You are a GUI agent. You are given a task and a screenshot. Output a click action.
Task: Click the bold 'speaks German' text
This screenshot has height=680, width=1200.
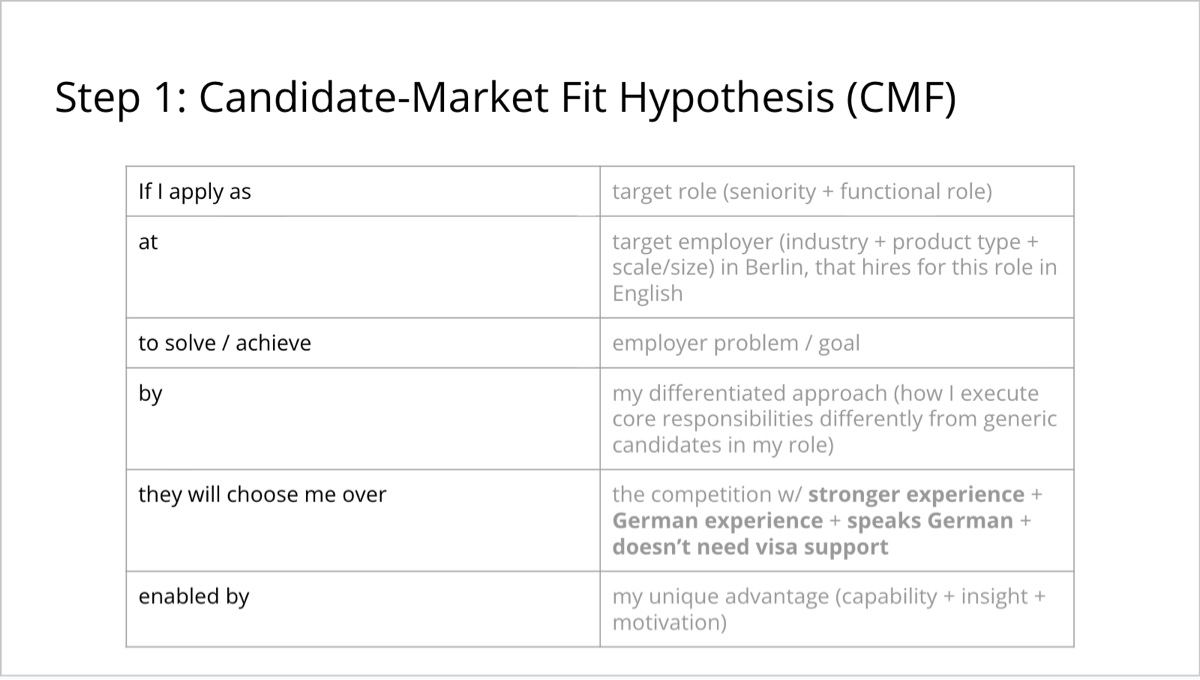(930, 521)
